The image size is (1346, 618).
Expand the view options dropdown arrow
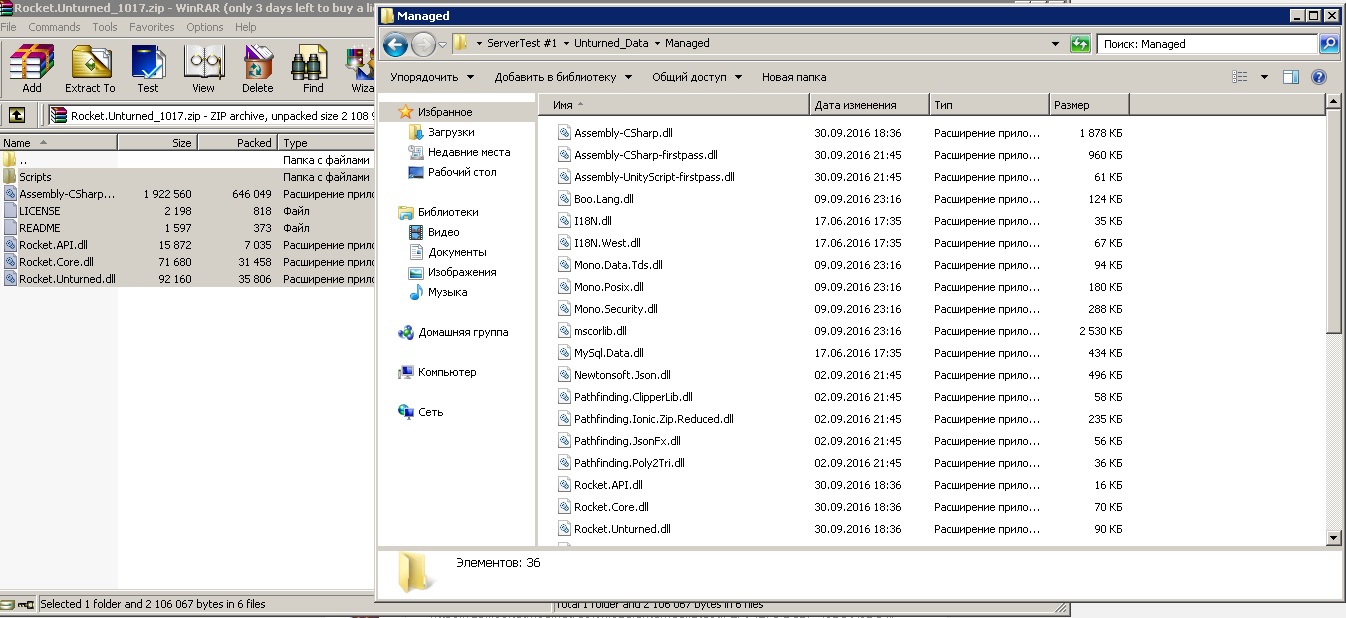(1264, 77)
